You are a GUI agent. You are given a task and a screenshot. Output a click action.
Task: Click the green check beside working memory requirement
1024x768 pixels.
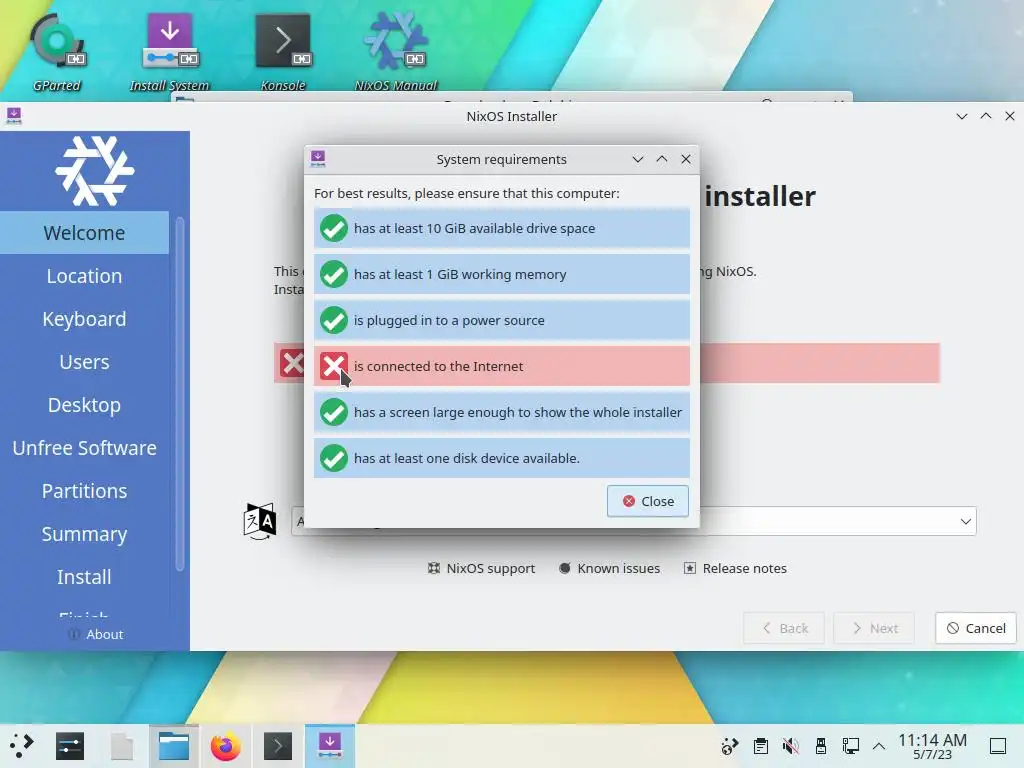(x=334, y=274)
